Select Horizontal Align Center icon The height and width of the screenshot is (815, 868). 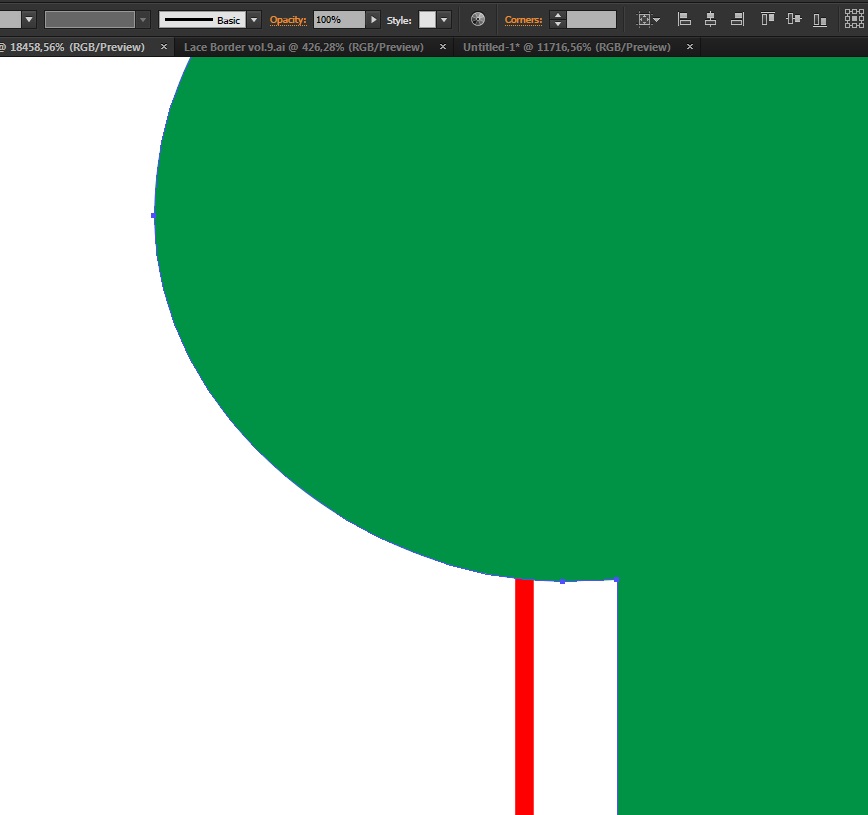(x=710, y=19)
